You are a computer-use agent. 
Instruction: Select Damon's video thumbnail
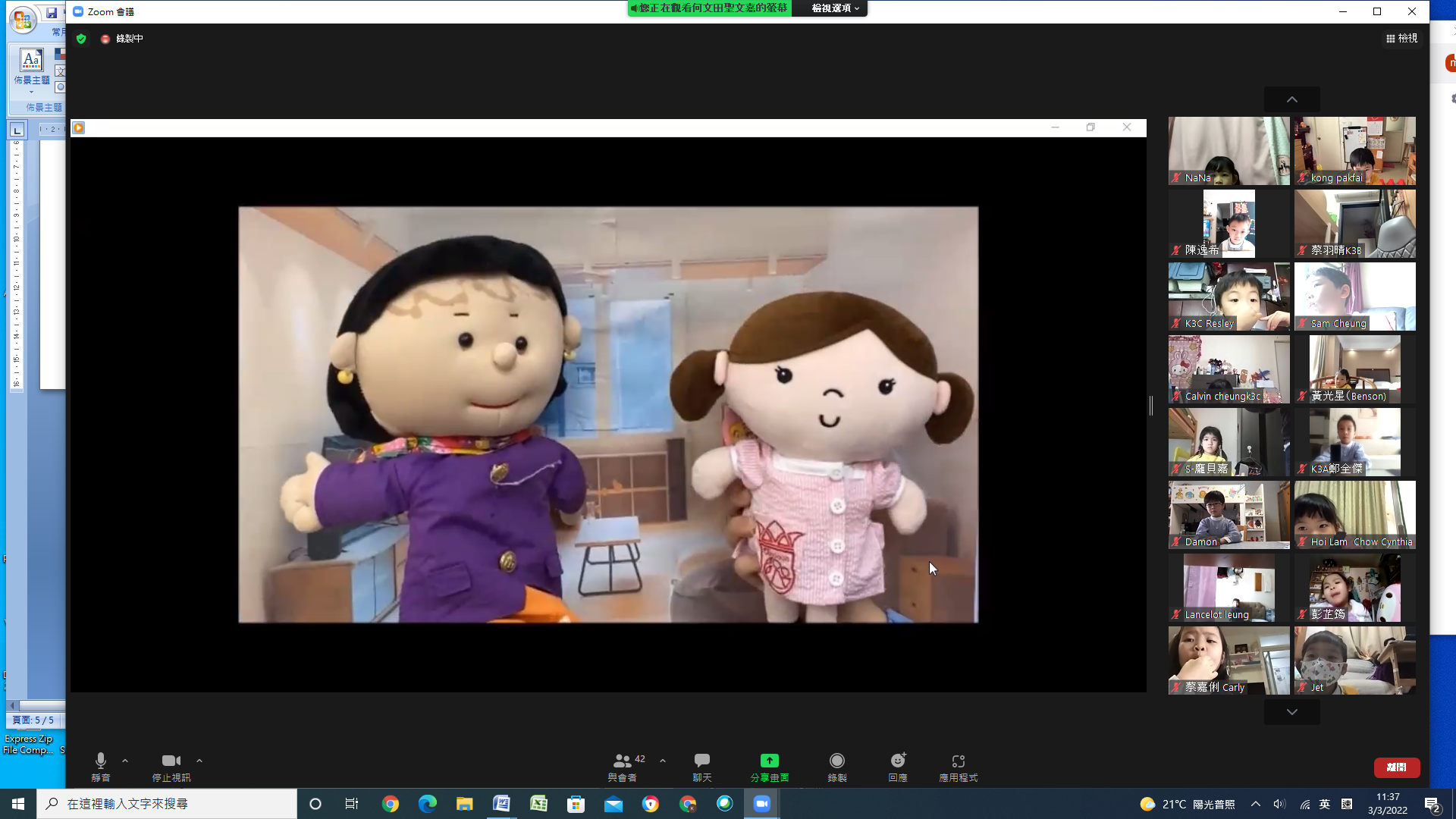1228,514
